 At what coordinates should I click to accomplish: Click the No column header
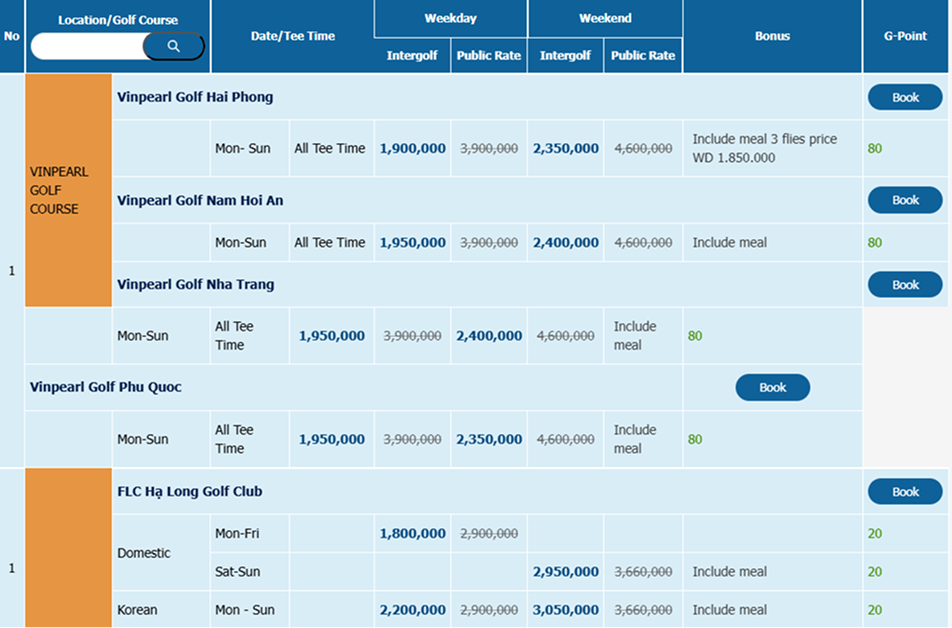pyautogui.click(x=12, y=36)
